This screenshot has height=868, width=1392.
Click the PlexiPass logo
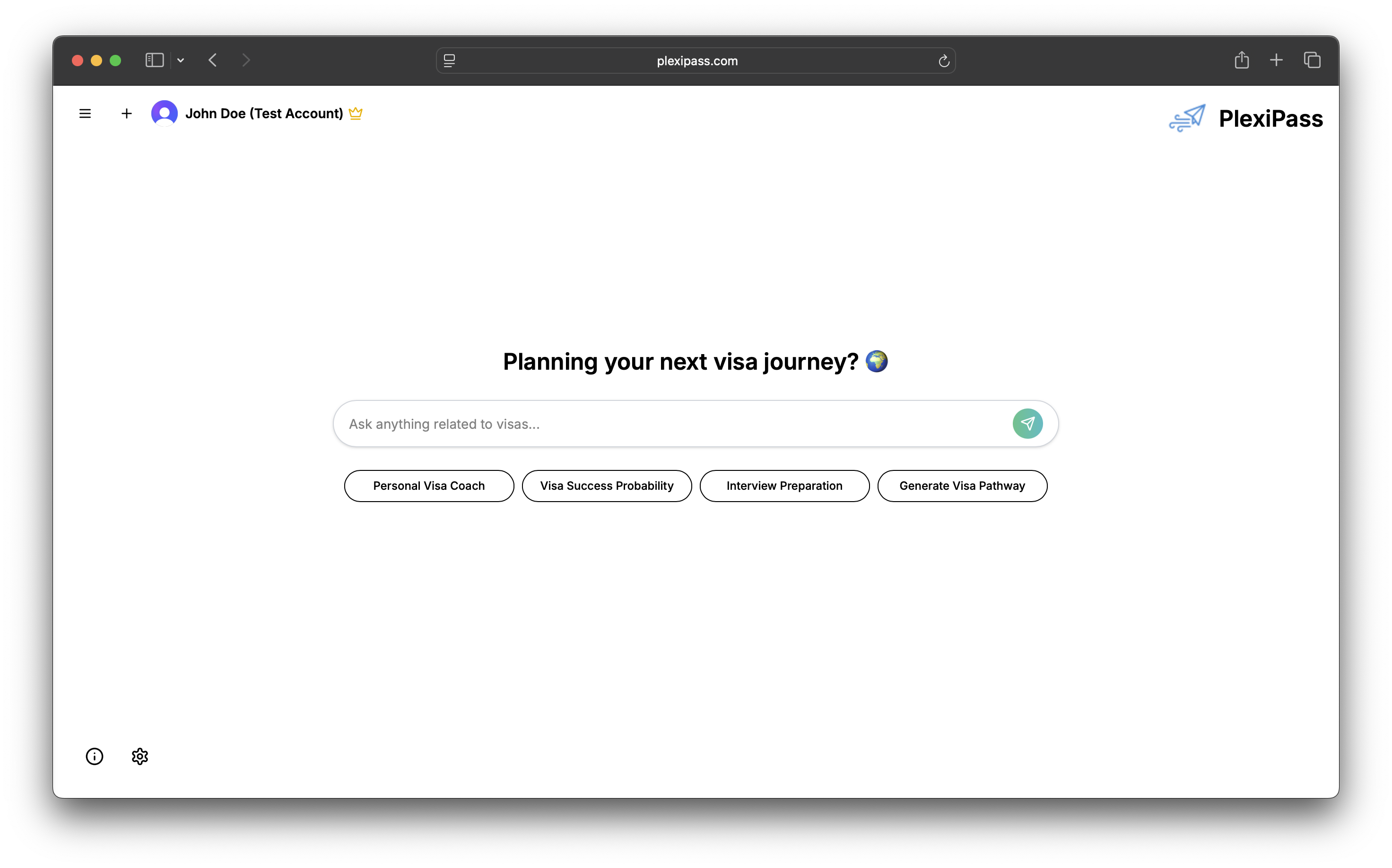(1245, 118)
